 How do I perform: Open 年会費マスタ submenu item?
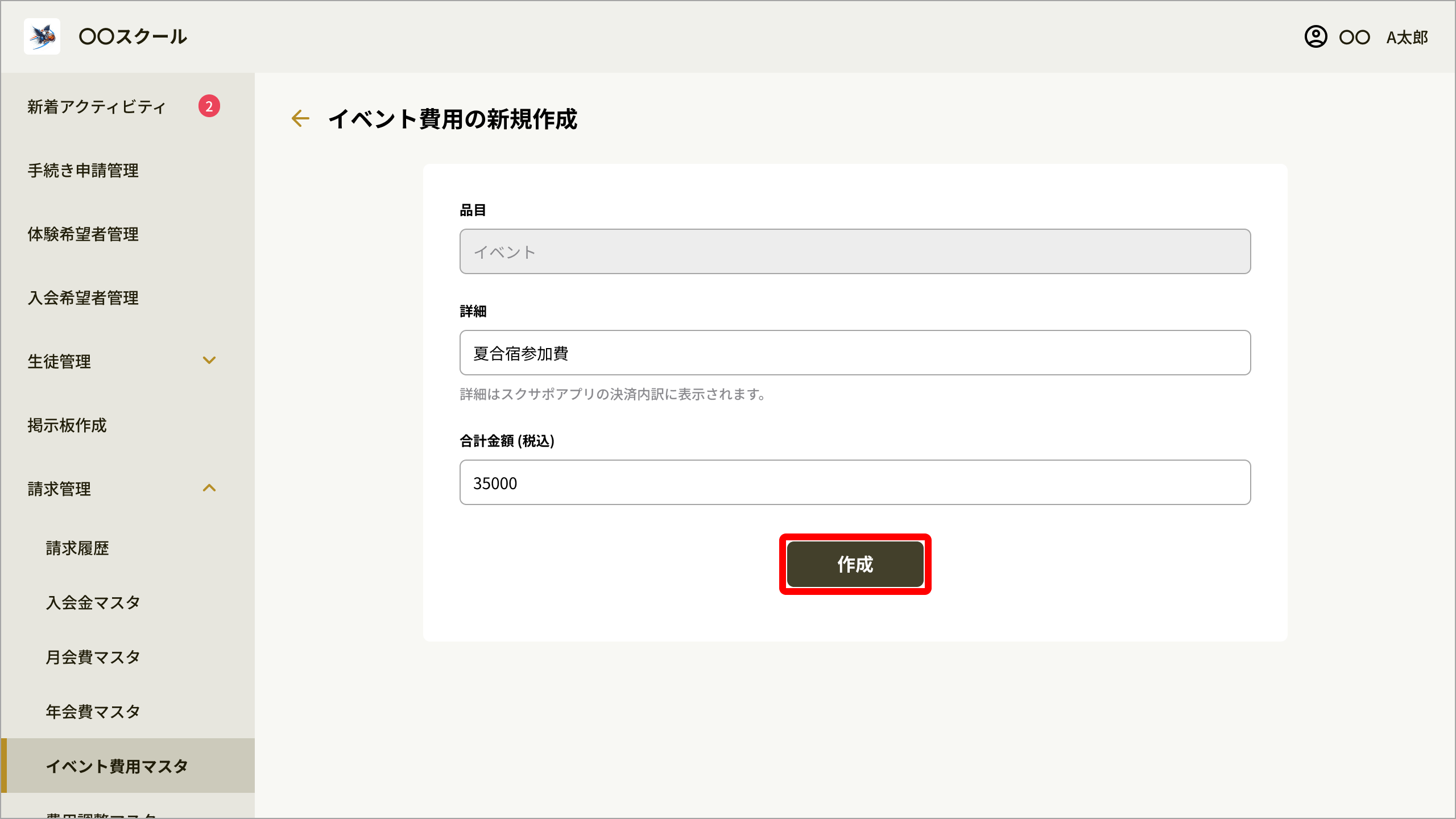(93, 712)
